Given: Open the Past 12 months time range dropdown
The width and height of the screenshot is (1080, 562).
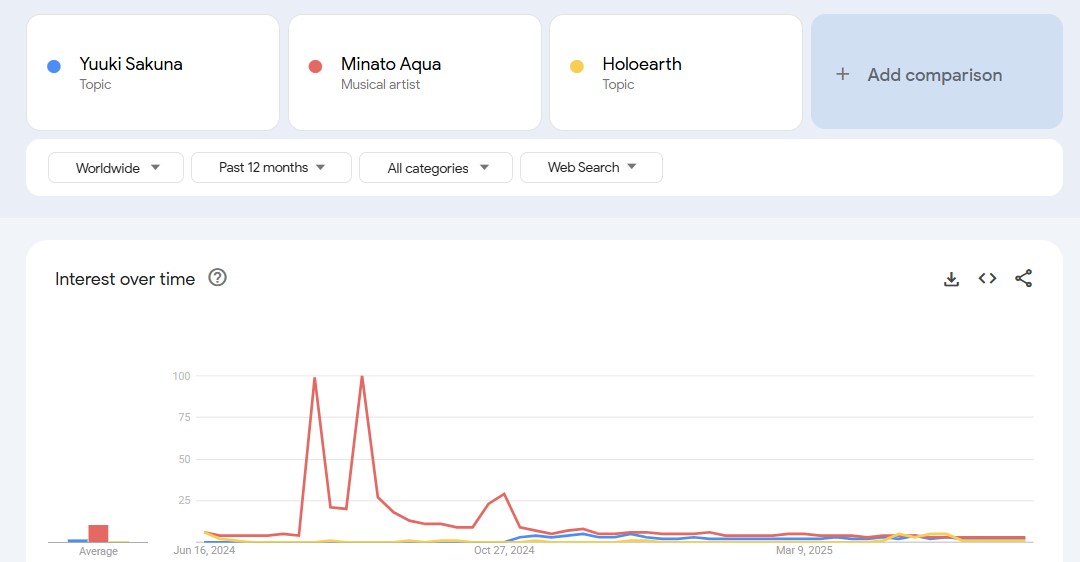Looking at the screenshot, I should click(x=271, y=167).
